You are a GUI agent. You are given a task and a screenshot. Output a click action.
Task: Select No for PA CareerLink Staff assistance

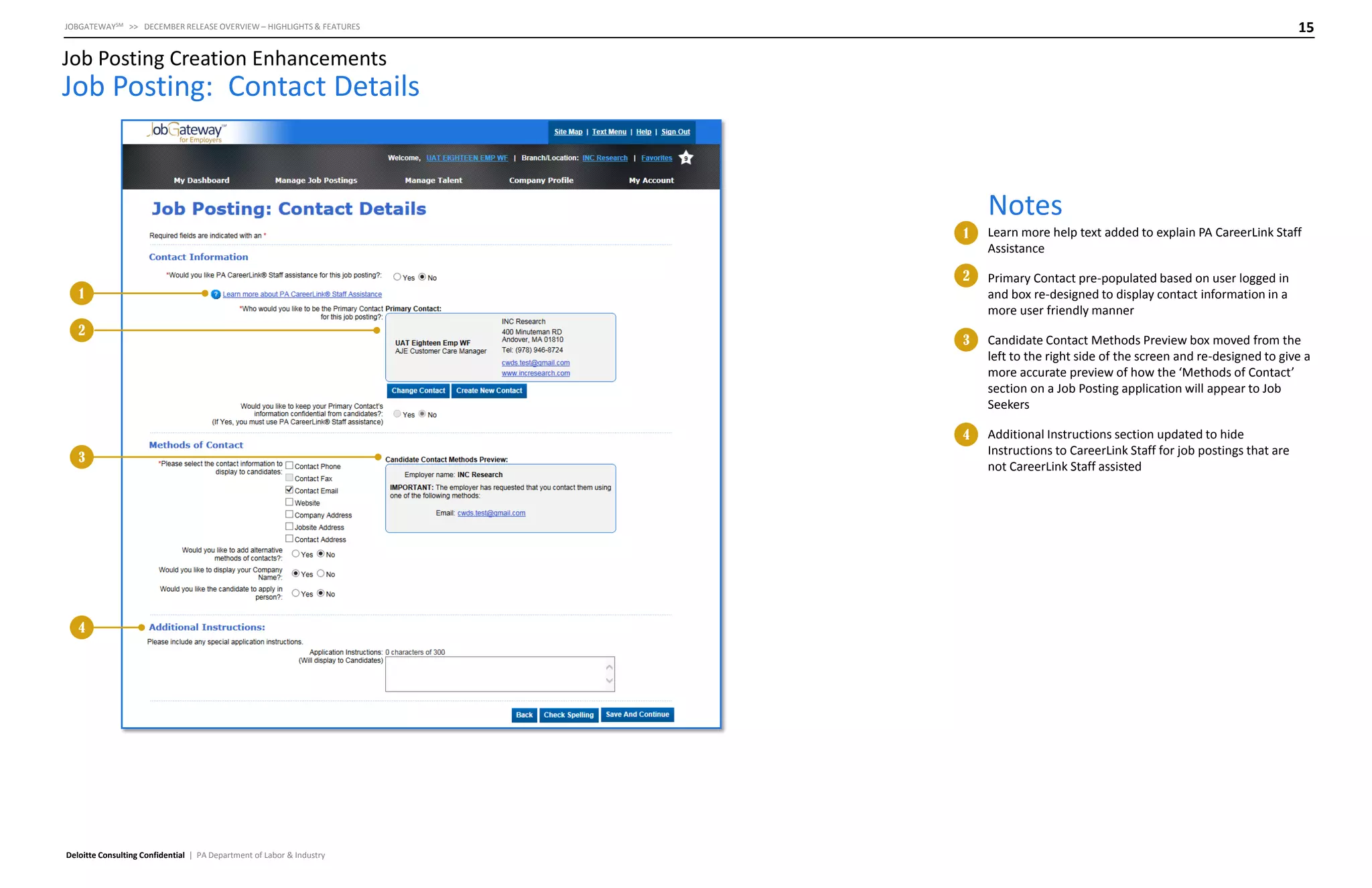pyautogui.click(x=422, y=277)
